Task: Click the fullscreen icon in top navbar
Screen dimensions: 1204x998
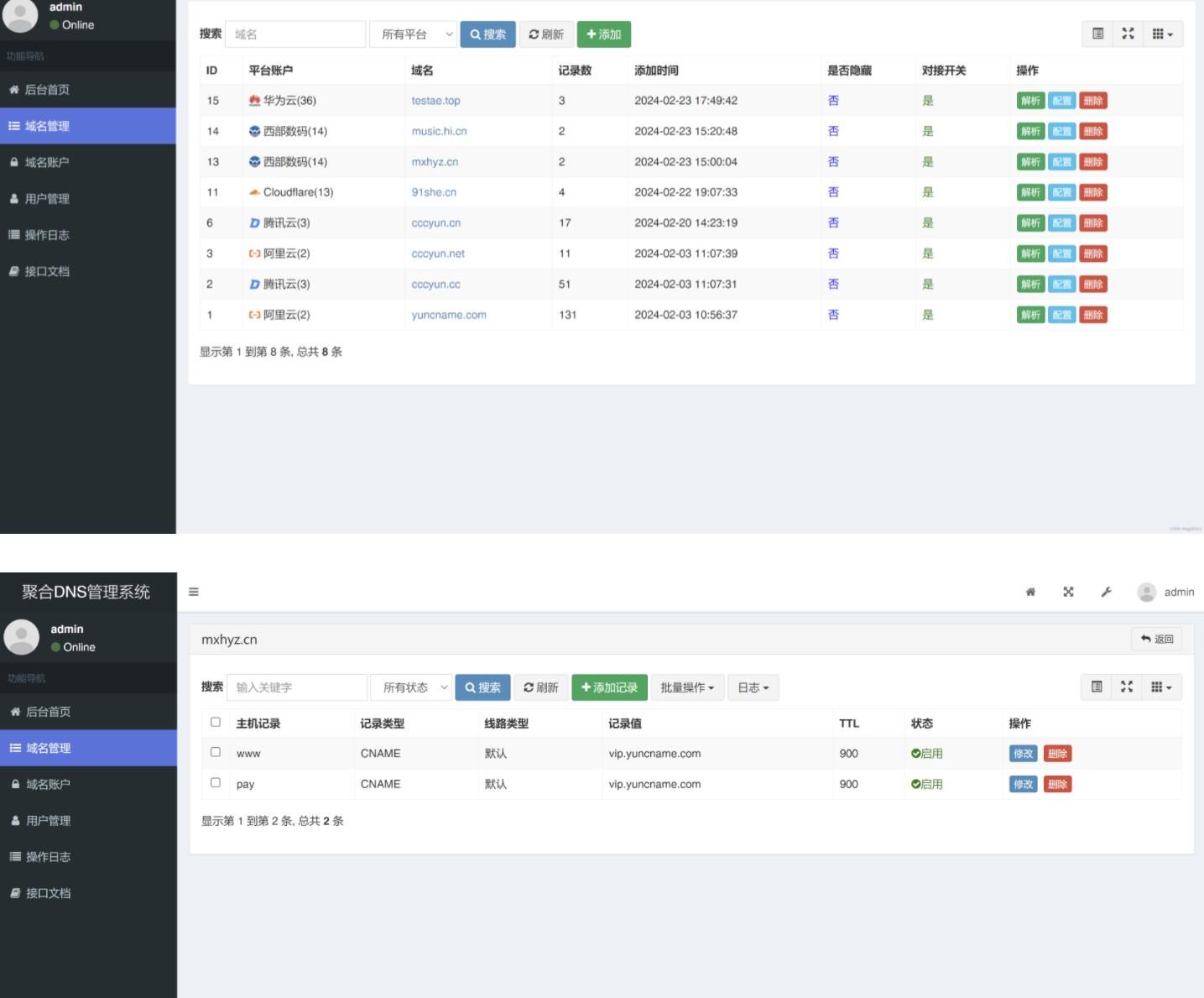Action: coord(1068,592)
